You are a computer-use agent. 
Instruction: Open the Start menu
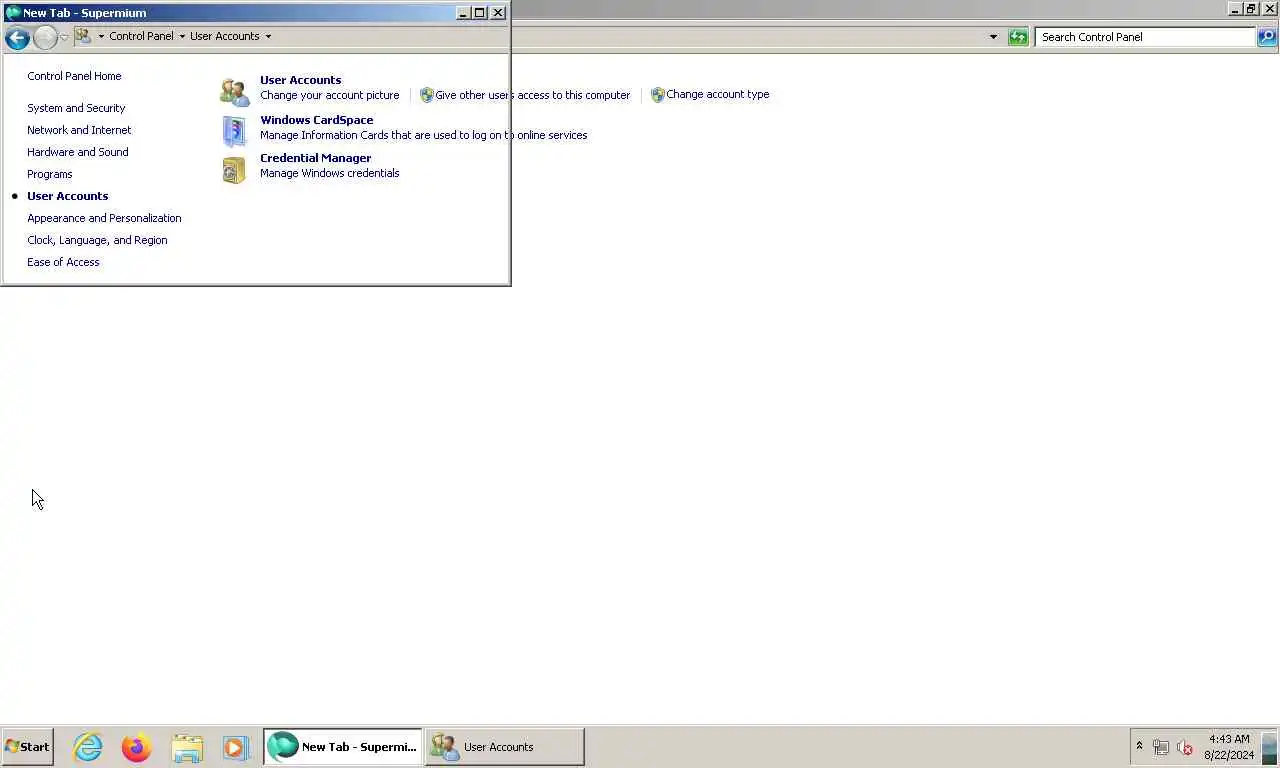27,747
